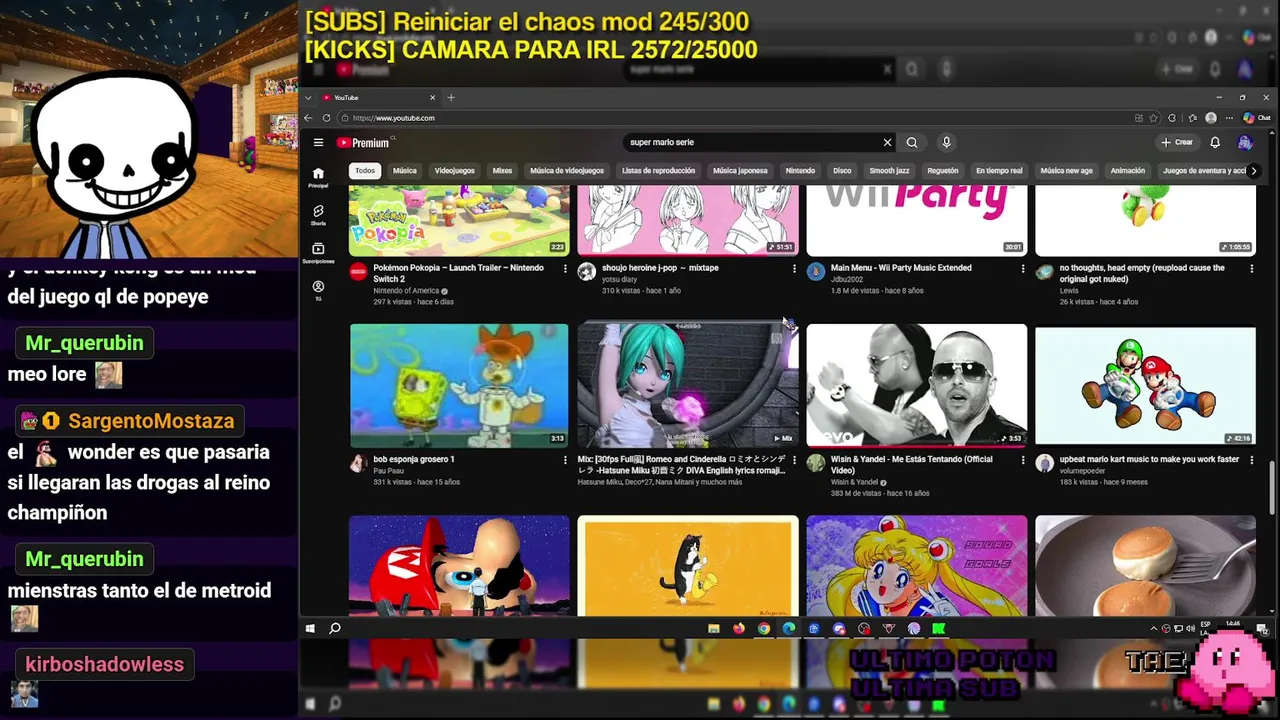The image size is (1280, 720).
Task: Open options for Hatsune Miku mix
Action: 794,460
